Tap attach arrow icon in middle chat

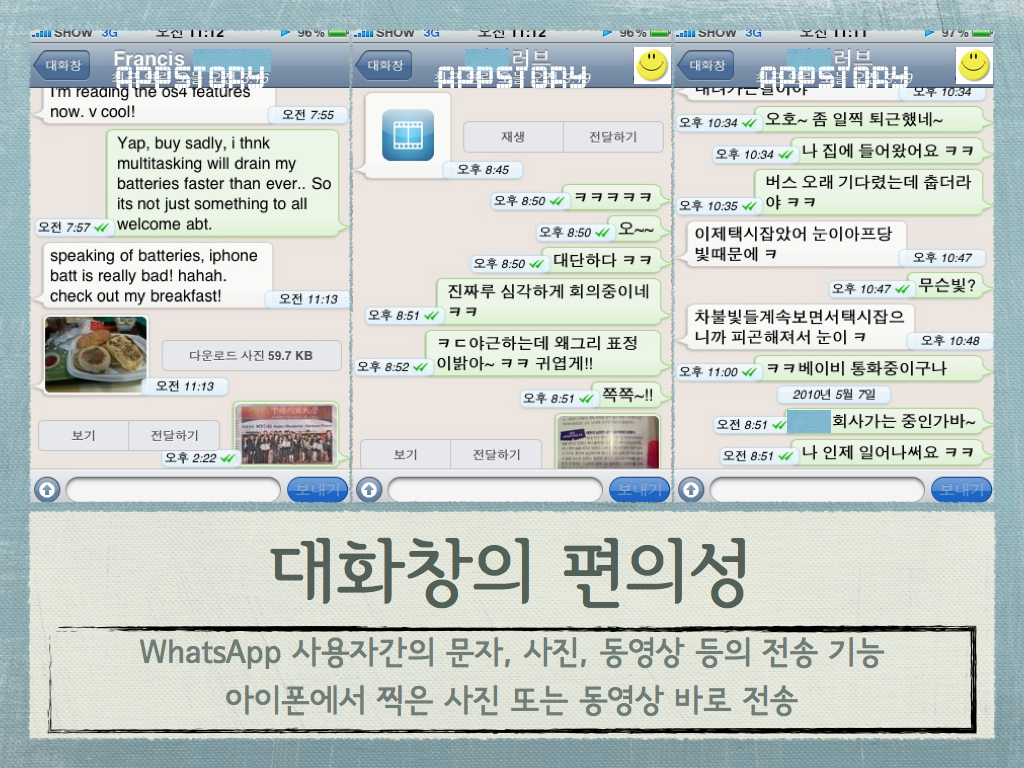369,489
